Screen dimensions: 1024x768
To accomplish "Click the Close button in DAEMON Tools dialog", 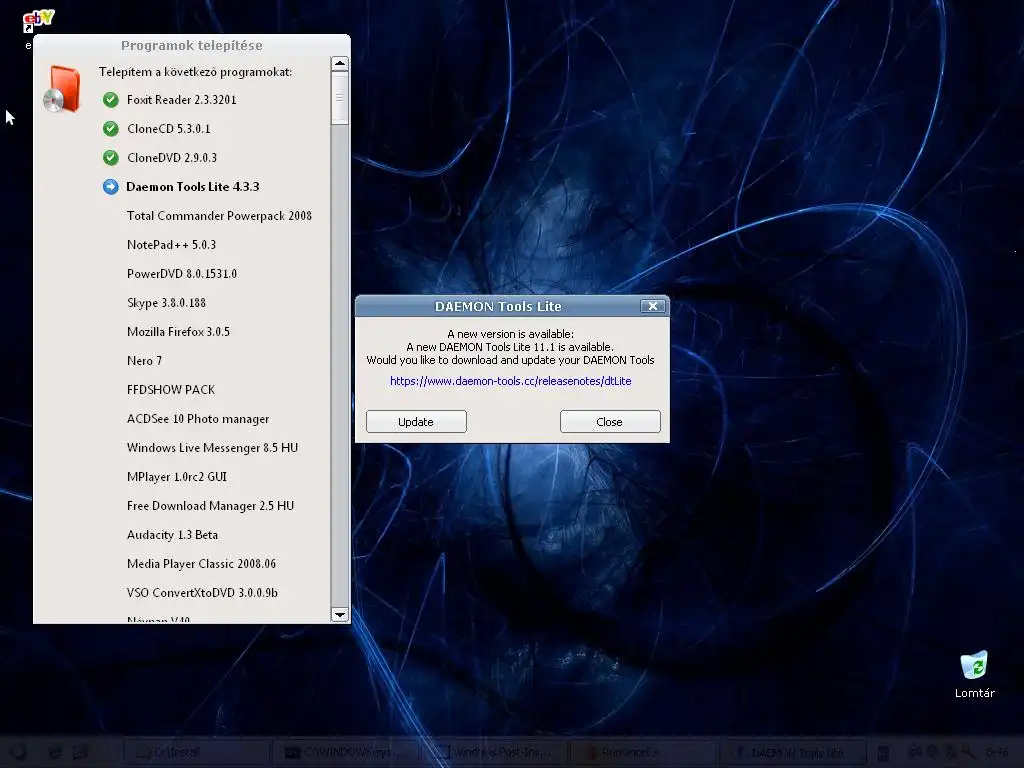I will pyautogui.click(x=610, y=422).
